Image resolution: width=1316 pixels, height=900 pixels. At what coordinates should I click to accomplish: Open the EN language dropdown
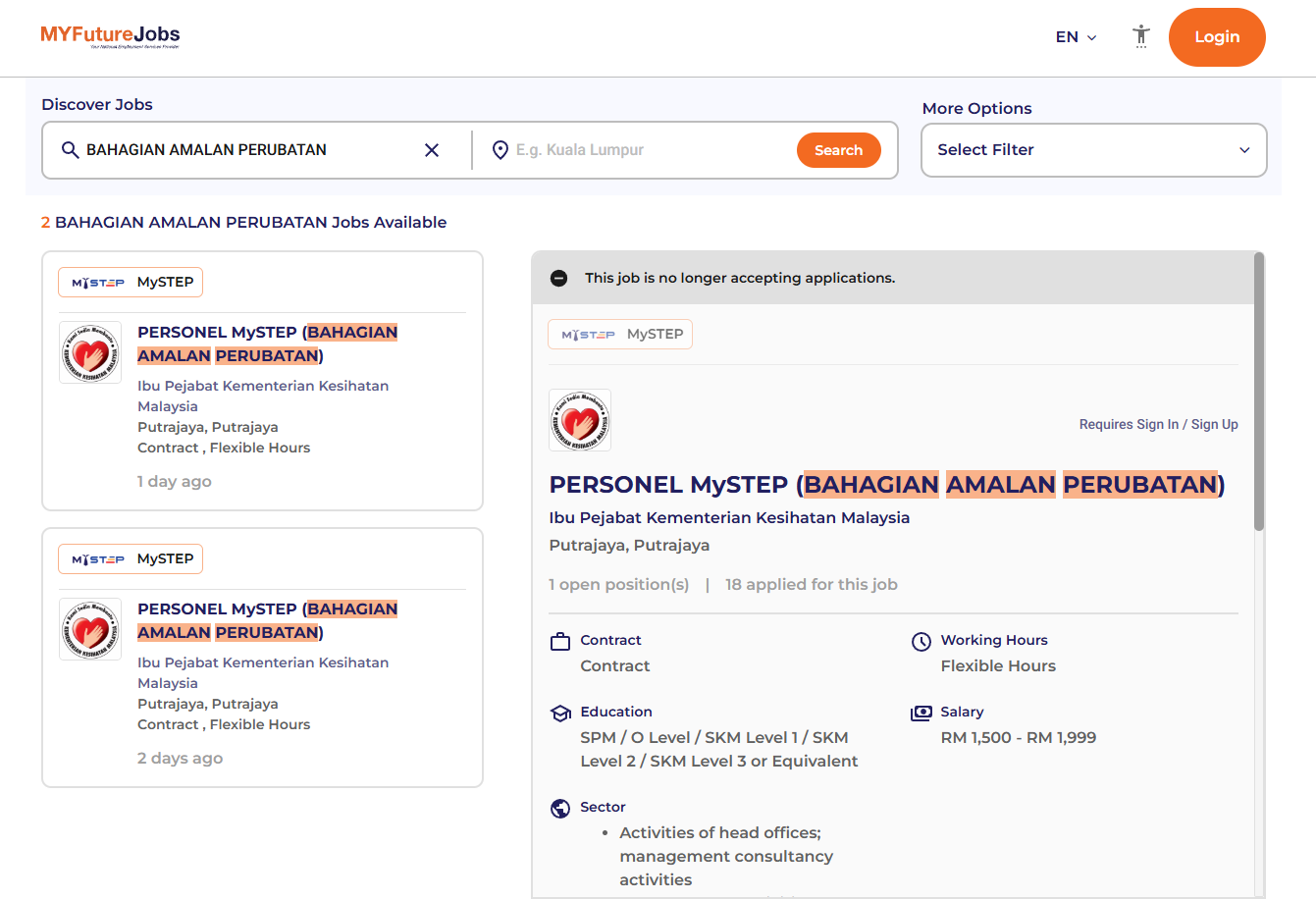coord(1077,37)
